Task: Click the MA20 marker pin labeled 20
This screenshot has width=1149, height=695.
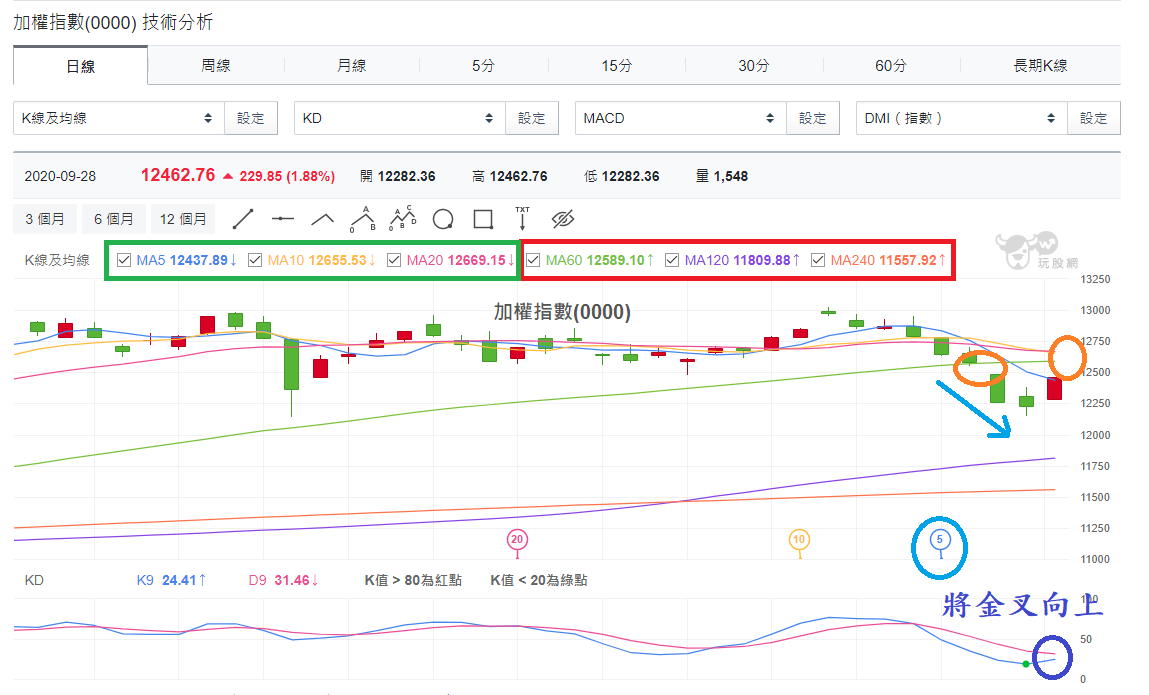Action: coord(517,540)
